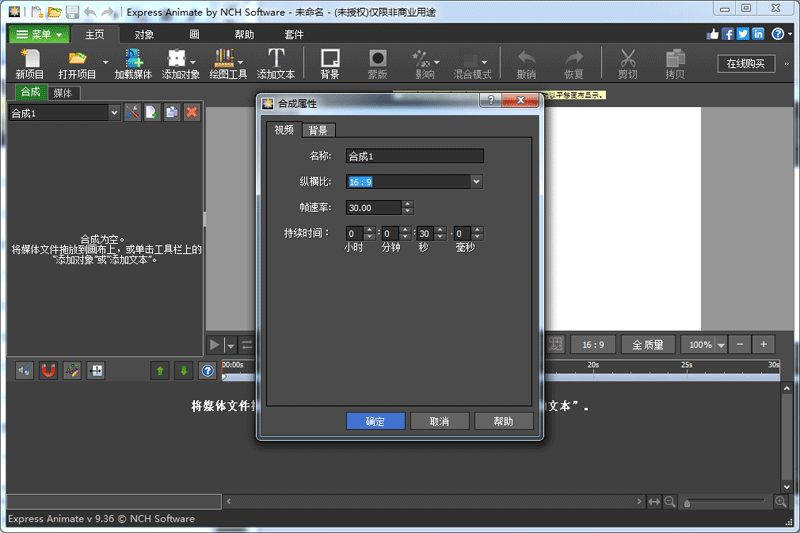Click the Facebook share icon
Image resolution: width=800 pixels, height=533 pixels.
(x=728, y=34)
